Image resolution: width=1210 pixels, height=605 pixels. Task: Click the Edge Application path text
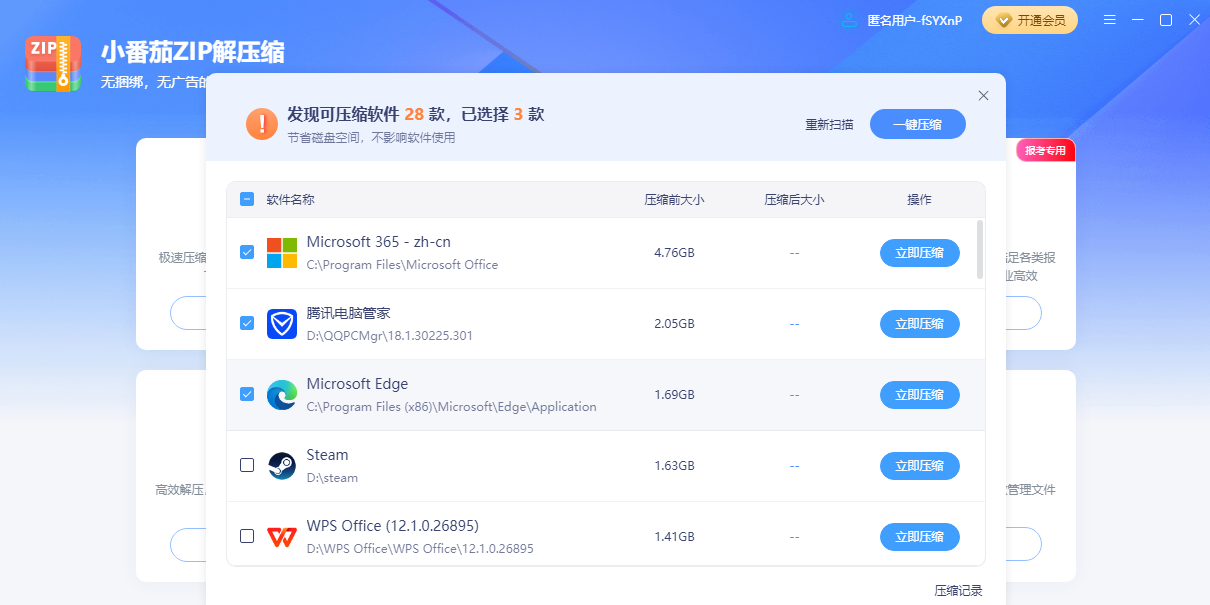[451, 407]
